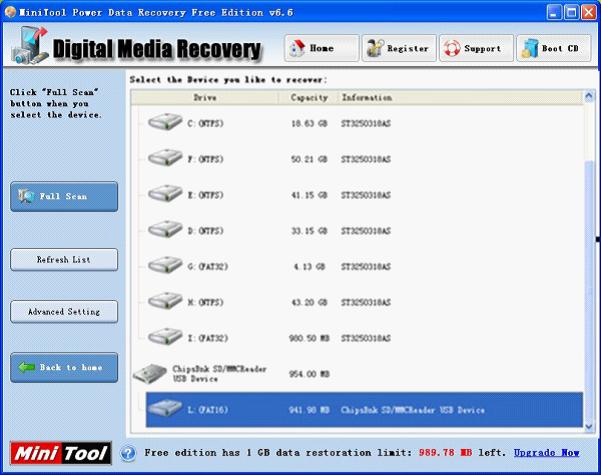
Task: Click the blue help question mark icon
Action: point(128,454)
